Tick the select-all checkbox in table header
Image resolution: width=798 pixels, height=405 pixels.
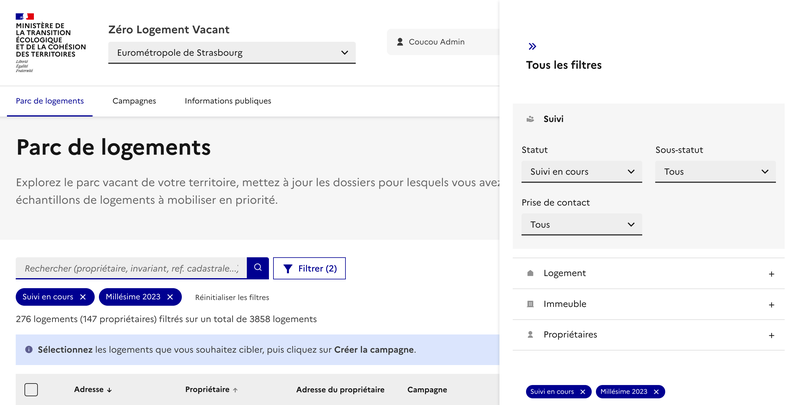[x=31, y=390]
